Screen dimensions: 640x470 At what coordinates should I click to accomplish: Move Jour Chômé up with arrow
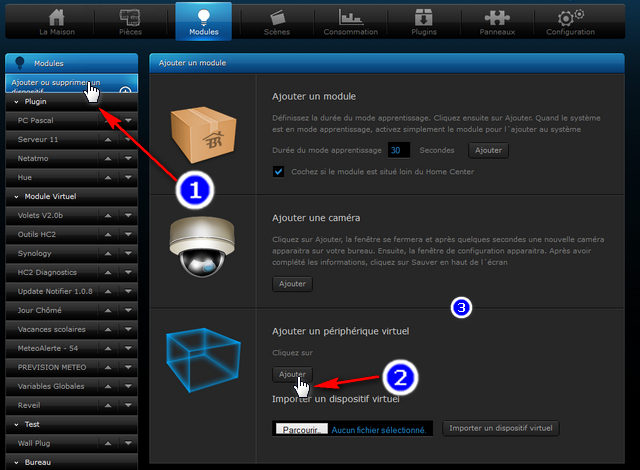click(108, 310)
